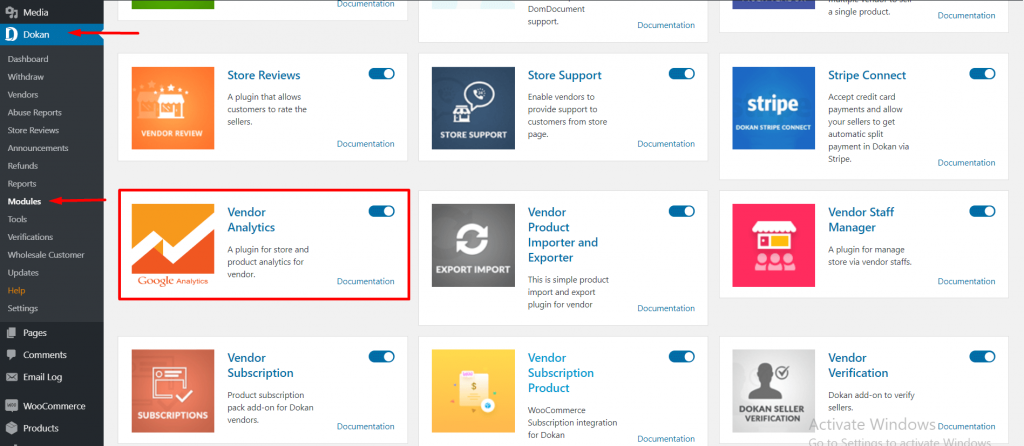Click the Vendor Subscription Product title
Viewport: 1024px width, 446px height.
[561, 373]
